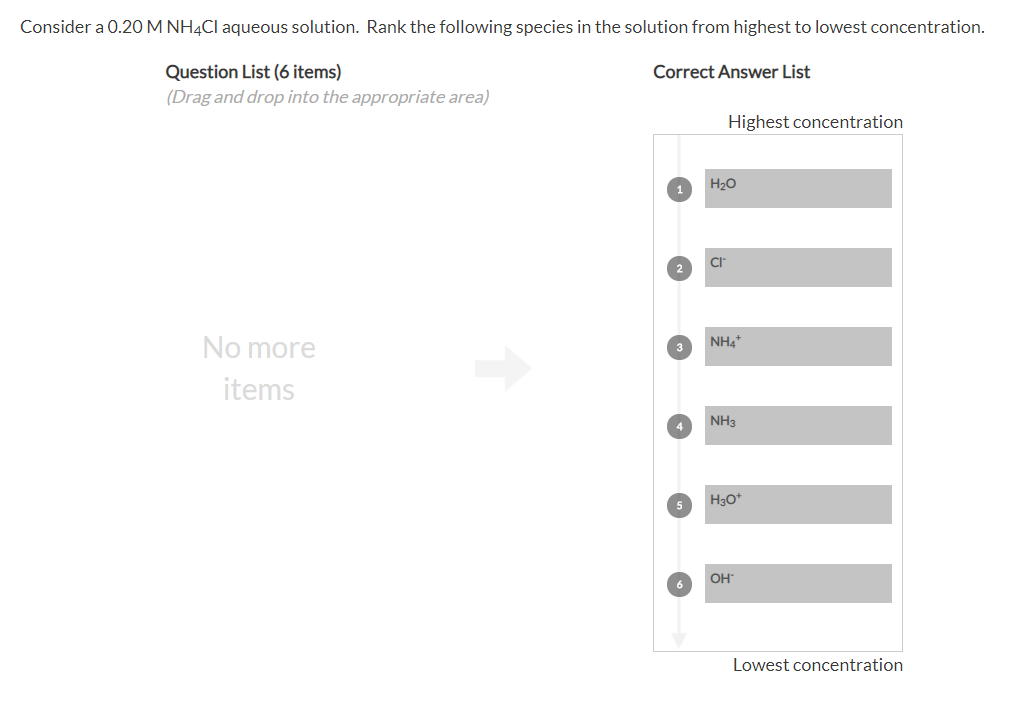Click the drag and drop instruction text

(327, 97)
